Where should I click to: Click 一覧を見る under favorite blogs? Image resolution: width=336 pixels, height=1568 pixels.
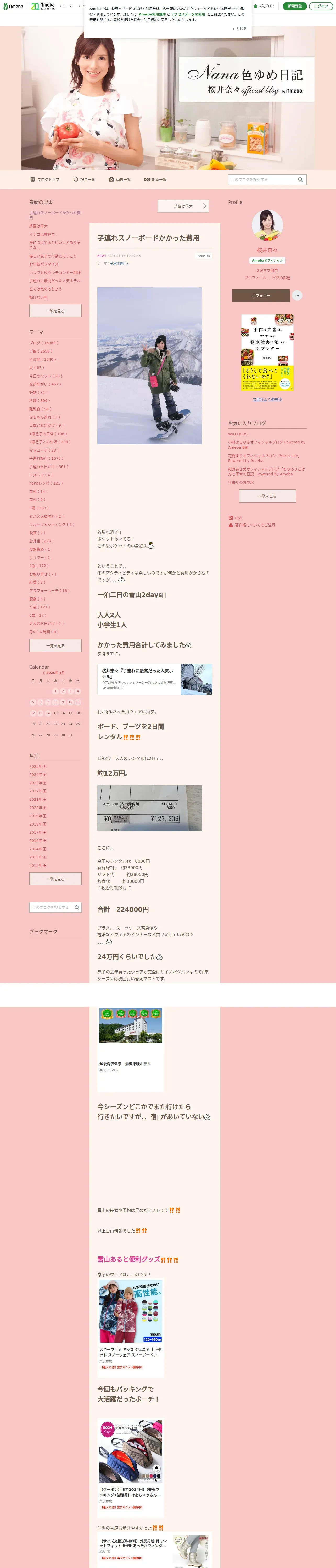pyautogui.click(x=267, y=496)
